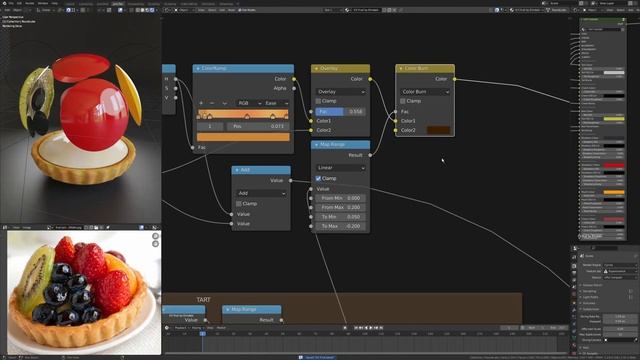Open the Ease interpolation dropdown
The width and height of the screenshot is (640, 360).
[x=276, y=103]
